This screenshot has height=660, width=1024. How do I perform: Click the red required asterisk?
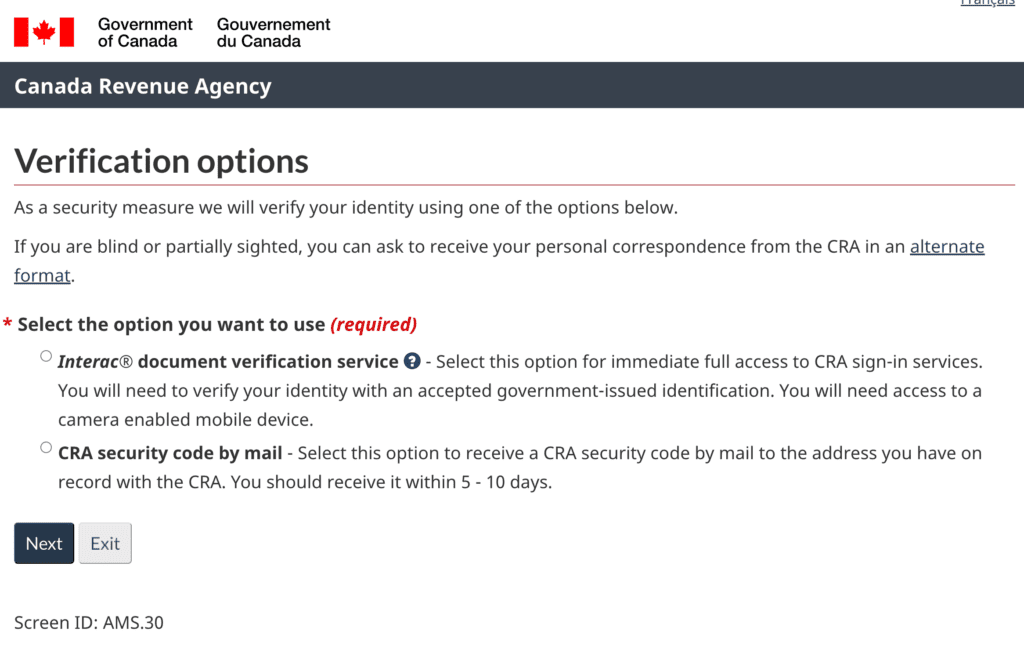(8, 323)
